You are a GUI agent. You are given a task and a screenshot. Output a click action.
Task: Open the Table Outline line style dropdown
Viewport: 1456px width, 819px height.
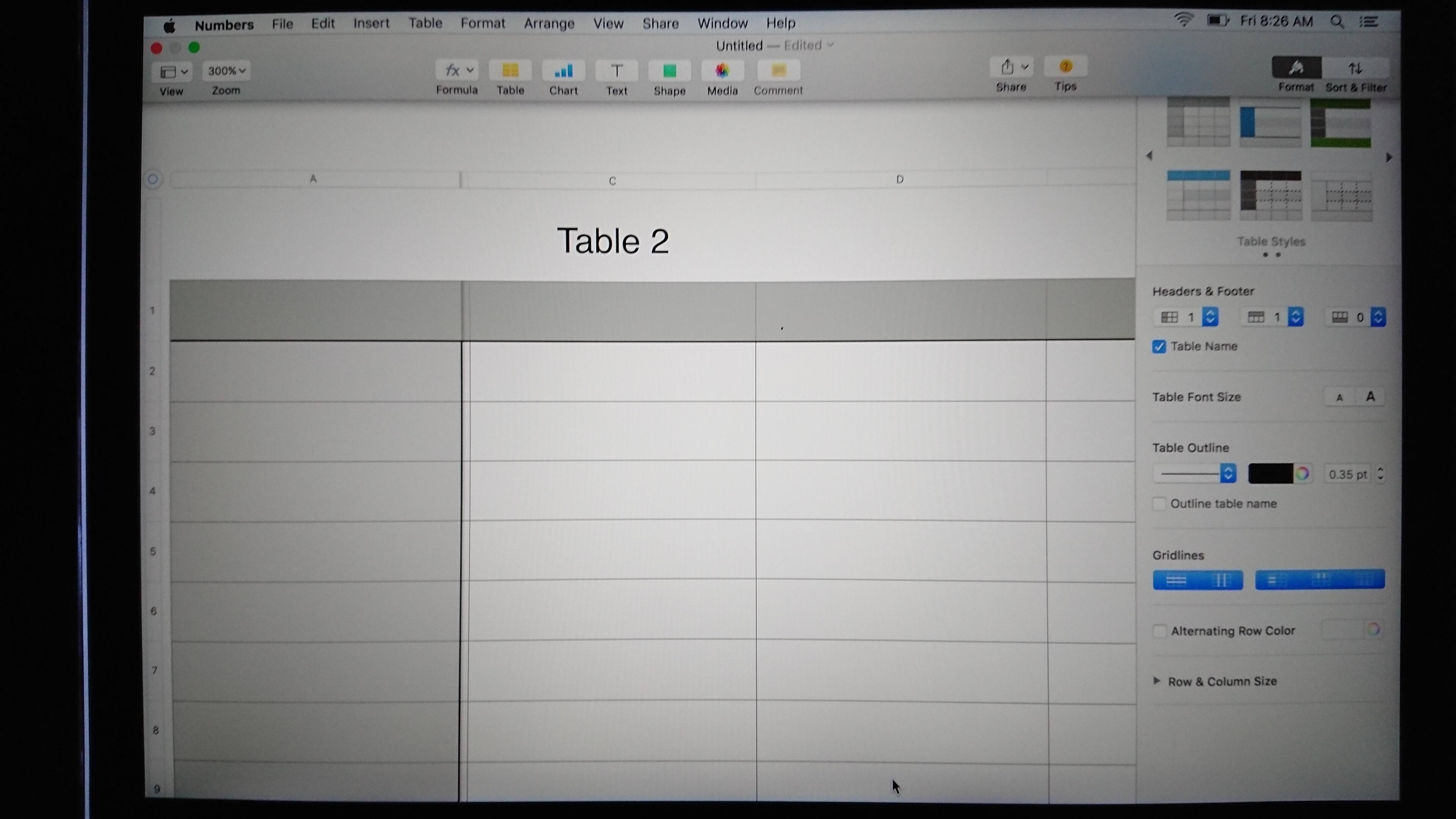[x=1194, y=474]
